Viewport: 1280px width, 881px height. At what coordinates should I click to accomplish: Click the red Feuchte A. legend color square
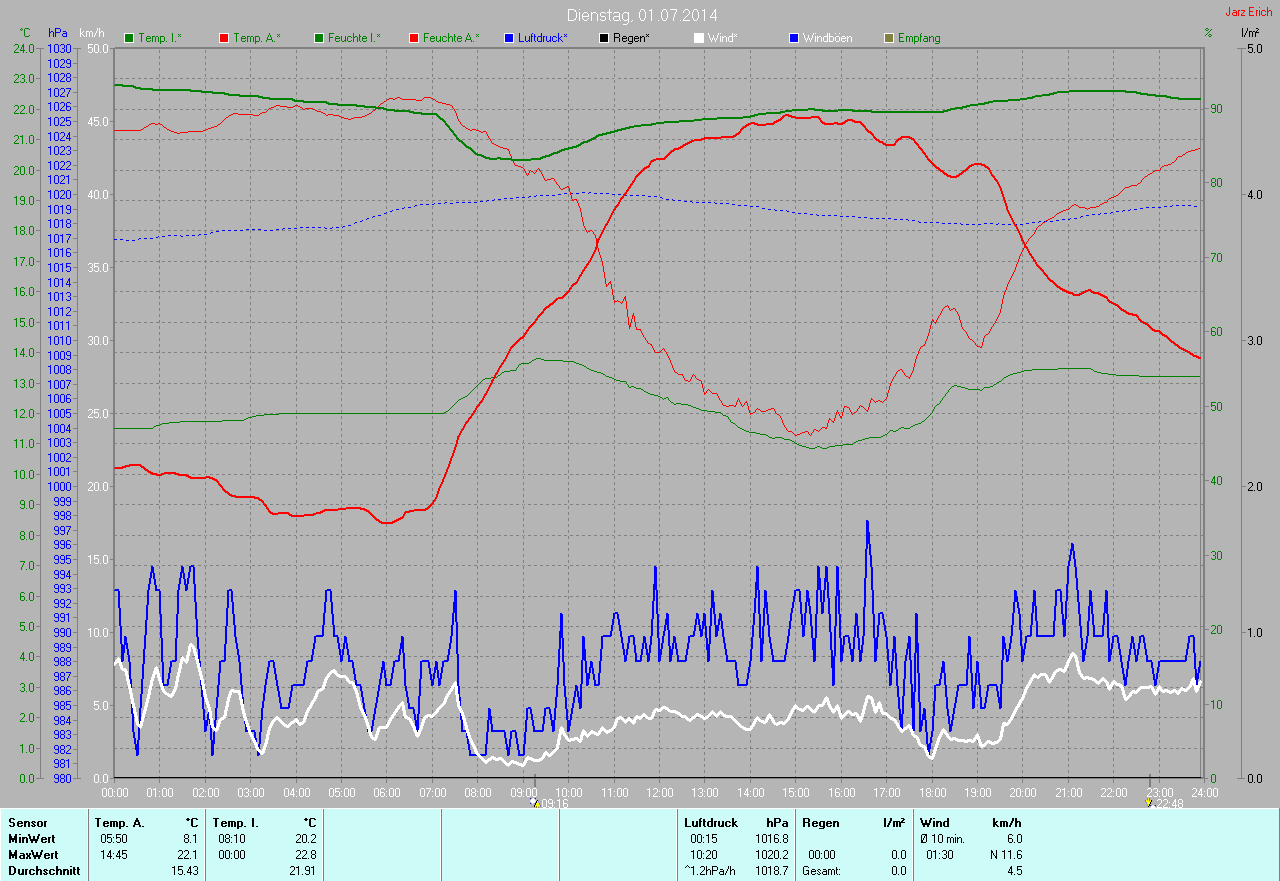tap(413, 38)
